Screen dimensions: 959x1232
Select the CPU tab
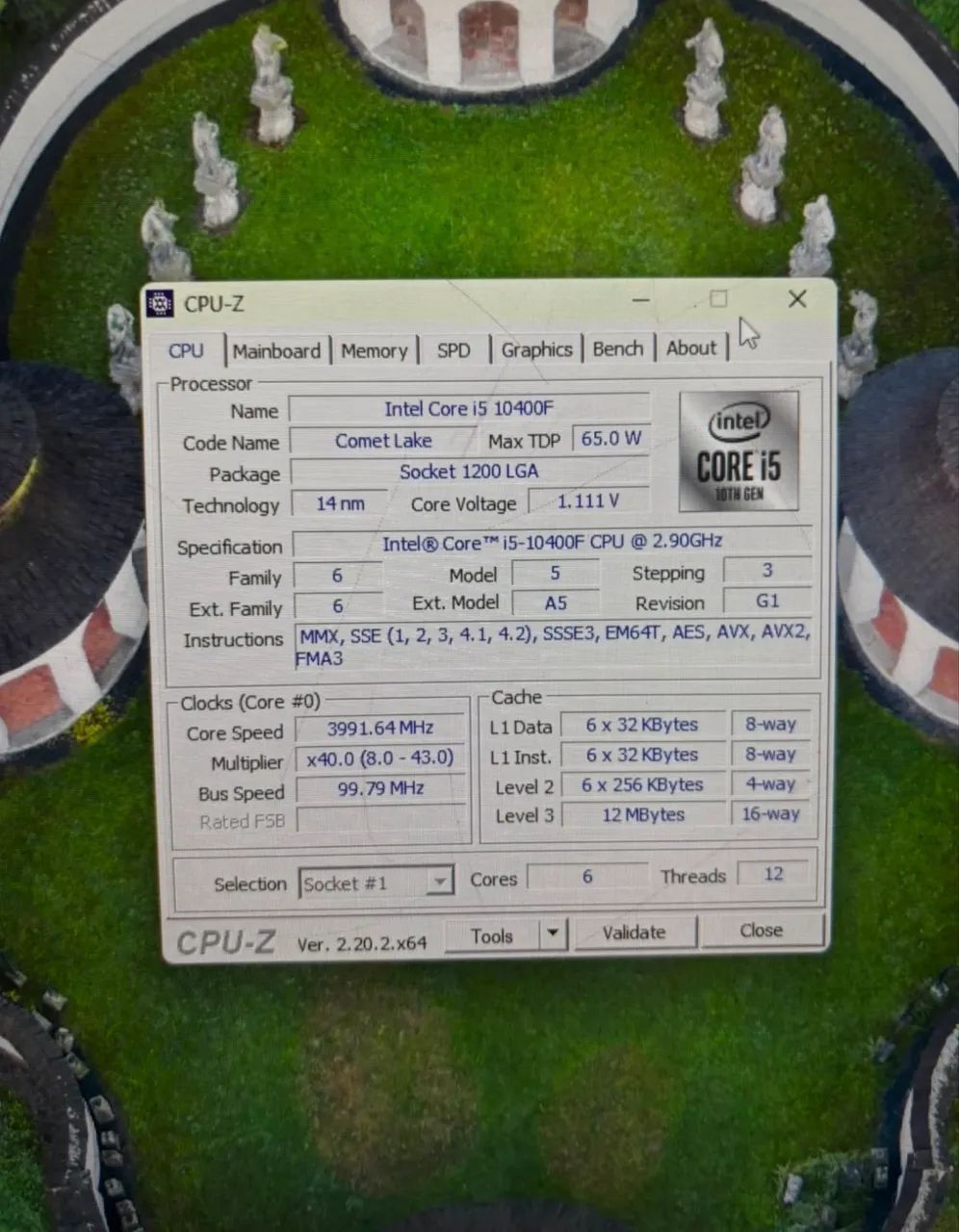[186, 351]
